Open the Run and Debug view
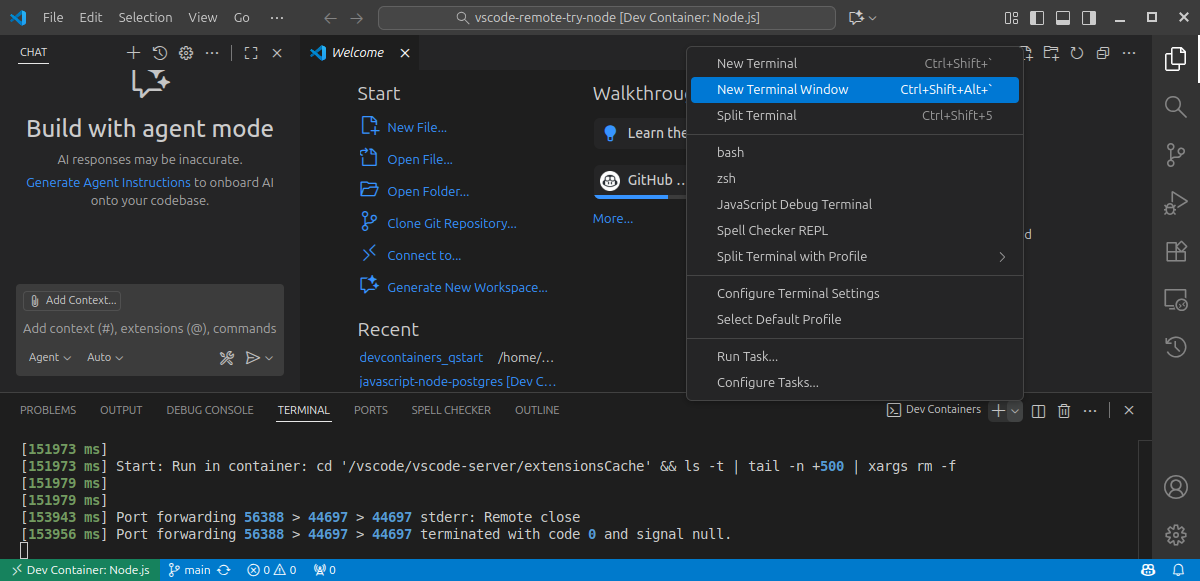This screenshot has width=1200, height=581. click(x=1176, y=203)
